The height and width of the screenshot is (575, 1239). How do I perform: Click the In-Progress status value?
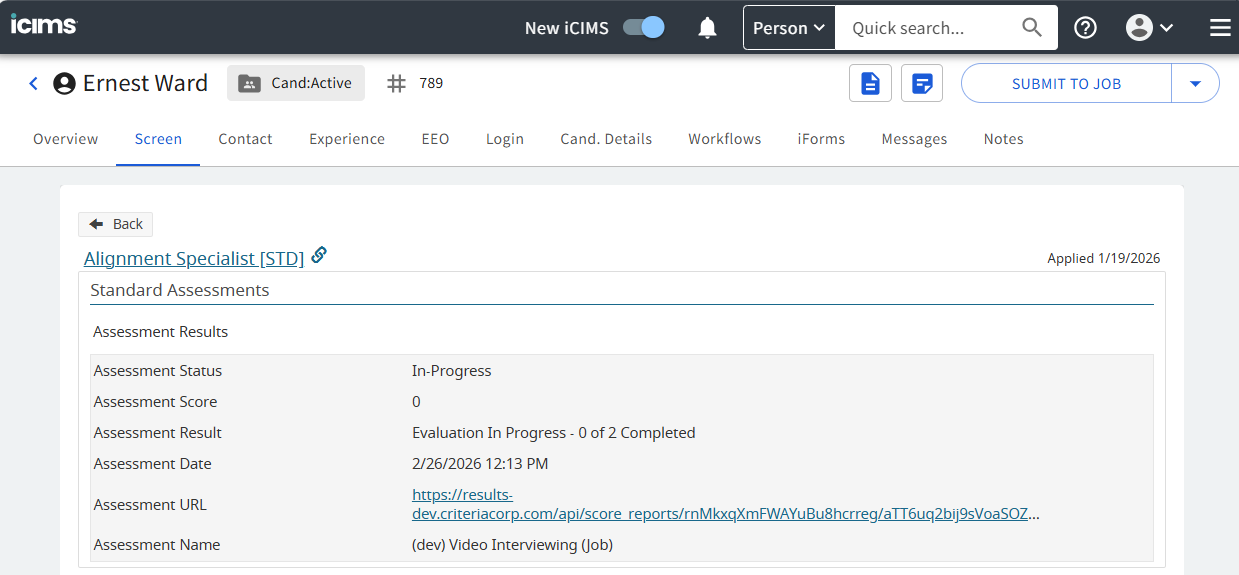452,371
